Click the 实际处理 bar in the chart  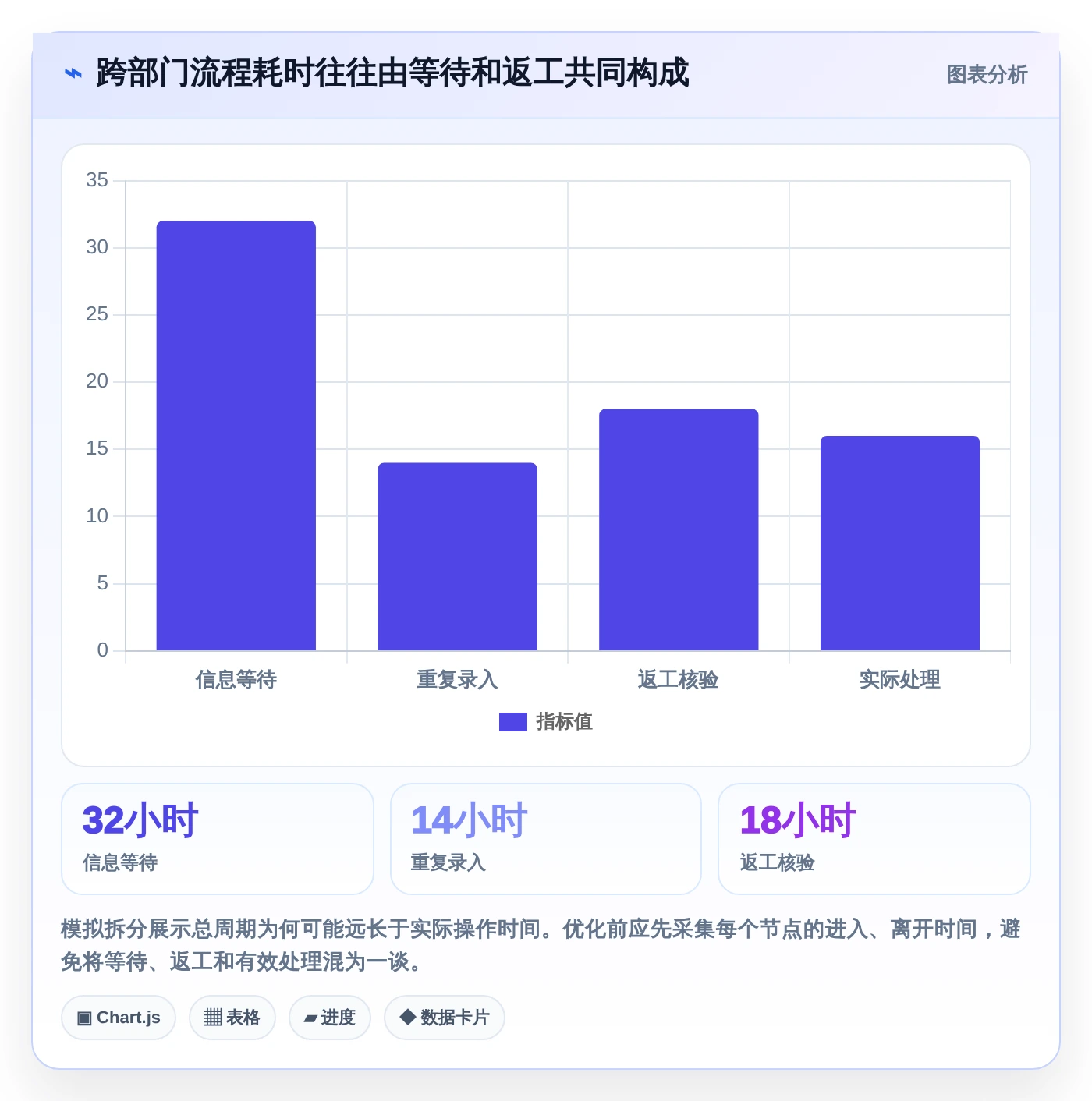(900, 543)
